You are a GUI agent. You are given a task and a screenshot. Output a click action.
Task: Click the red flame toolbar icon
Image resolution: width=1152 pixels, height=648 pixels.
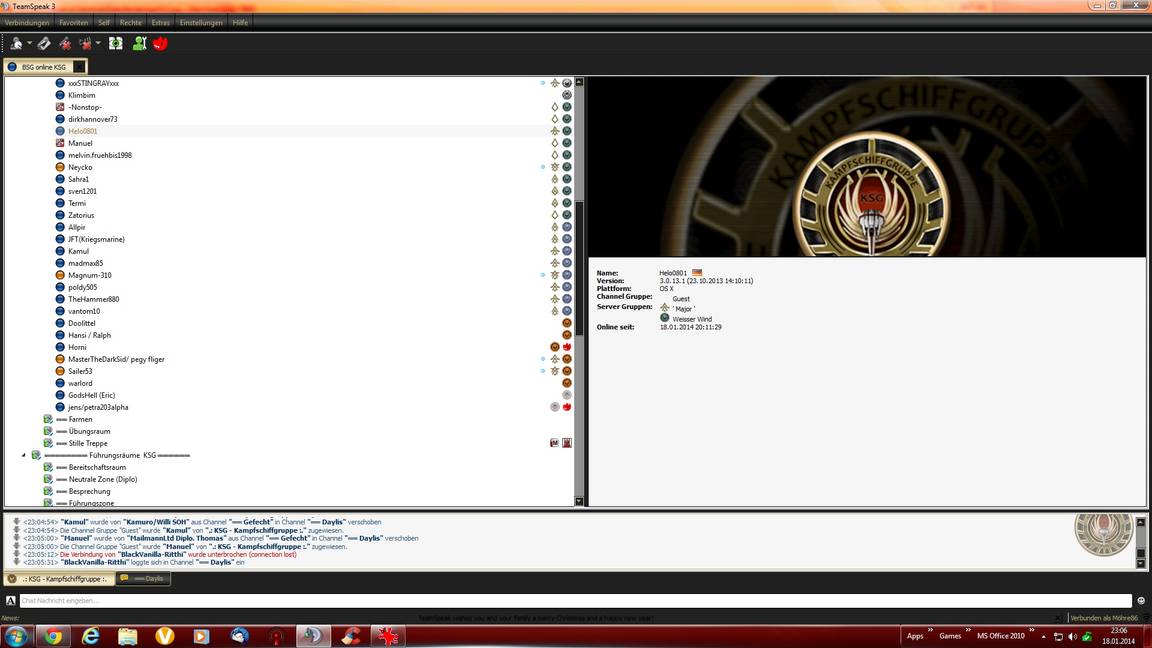click(x=160, y=44)
